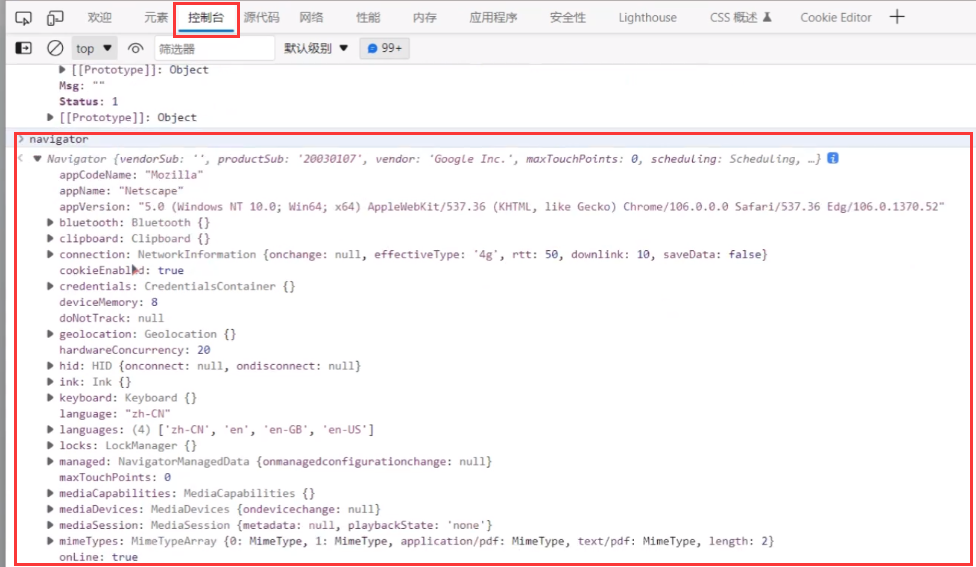
Task: Expand the connection NetworkInformation entry
Action: (x=51, y=255)
